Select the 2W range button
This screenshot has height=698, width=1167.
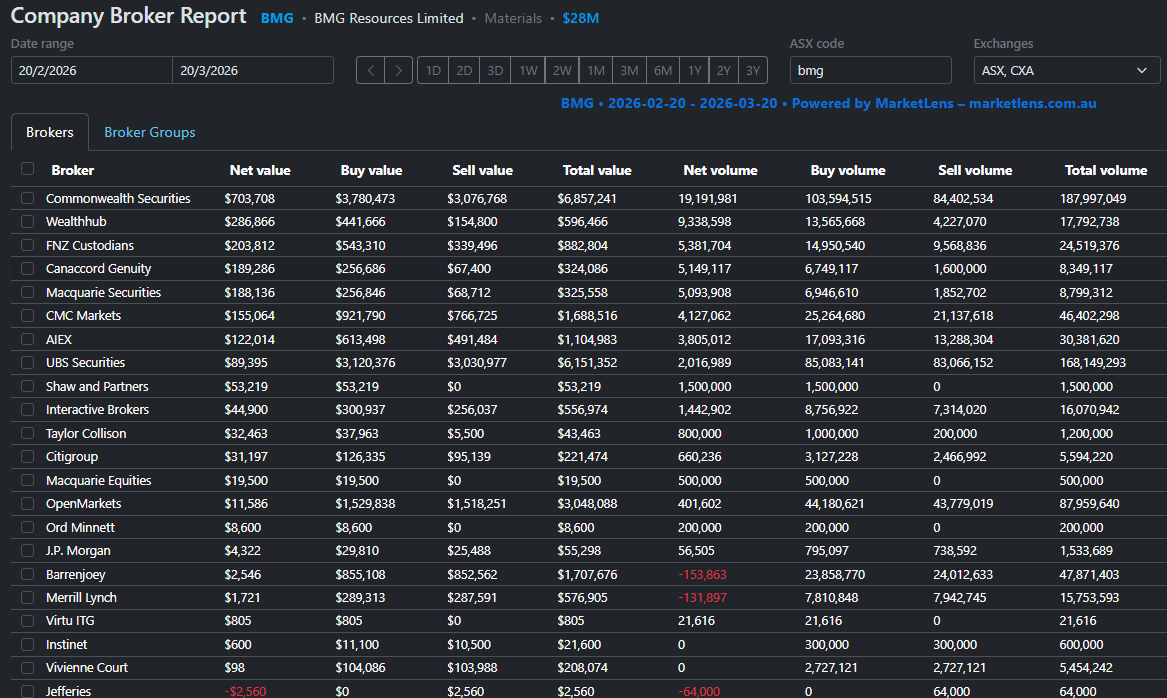coord(562,71)
